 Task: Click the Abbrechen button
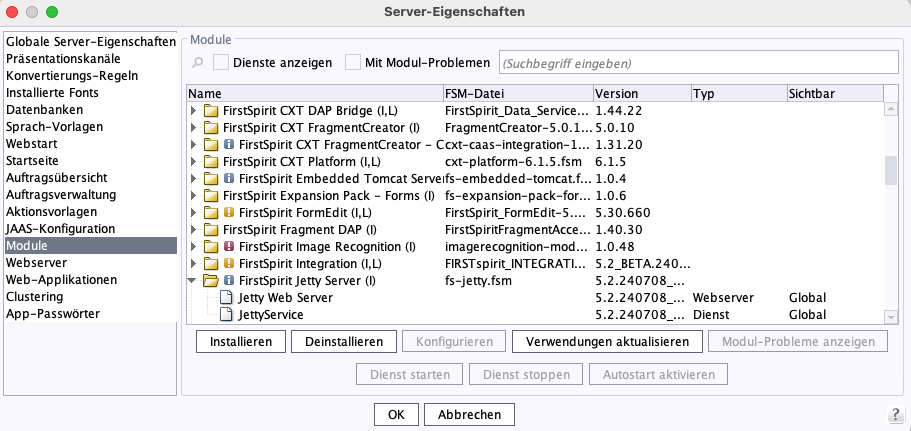(x=469, y=415)
